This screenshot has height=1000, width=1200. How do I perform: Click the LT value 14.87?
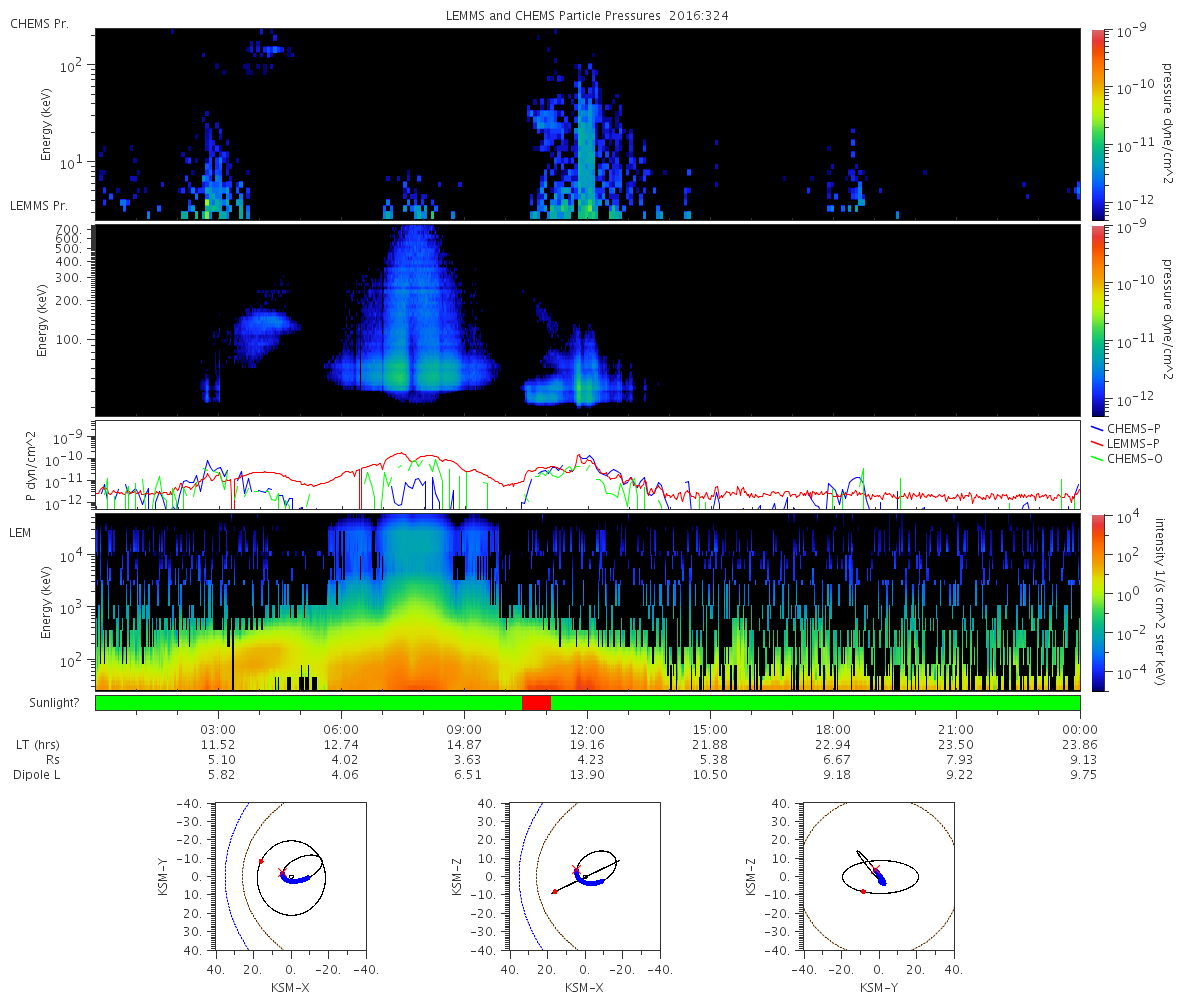point(464,745)
